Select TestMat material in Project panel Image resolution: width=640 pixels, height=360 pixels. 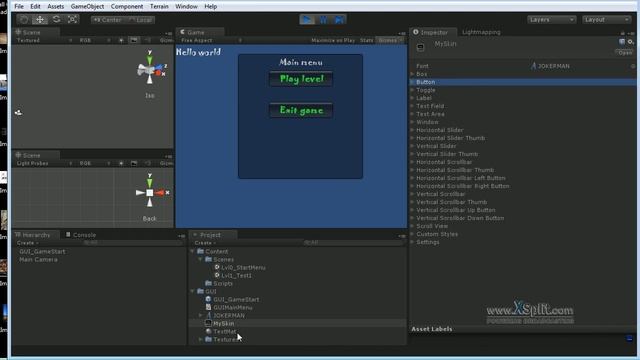[224, 331]
